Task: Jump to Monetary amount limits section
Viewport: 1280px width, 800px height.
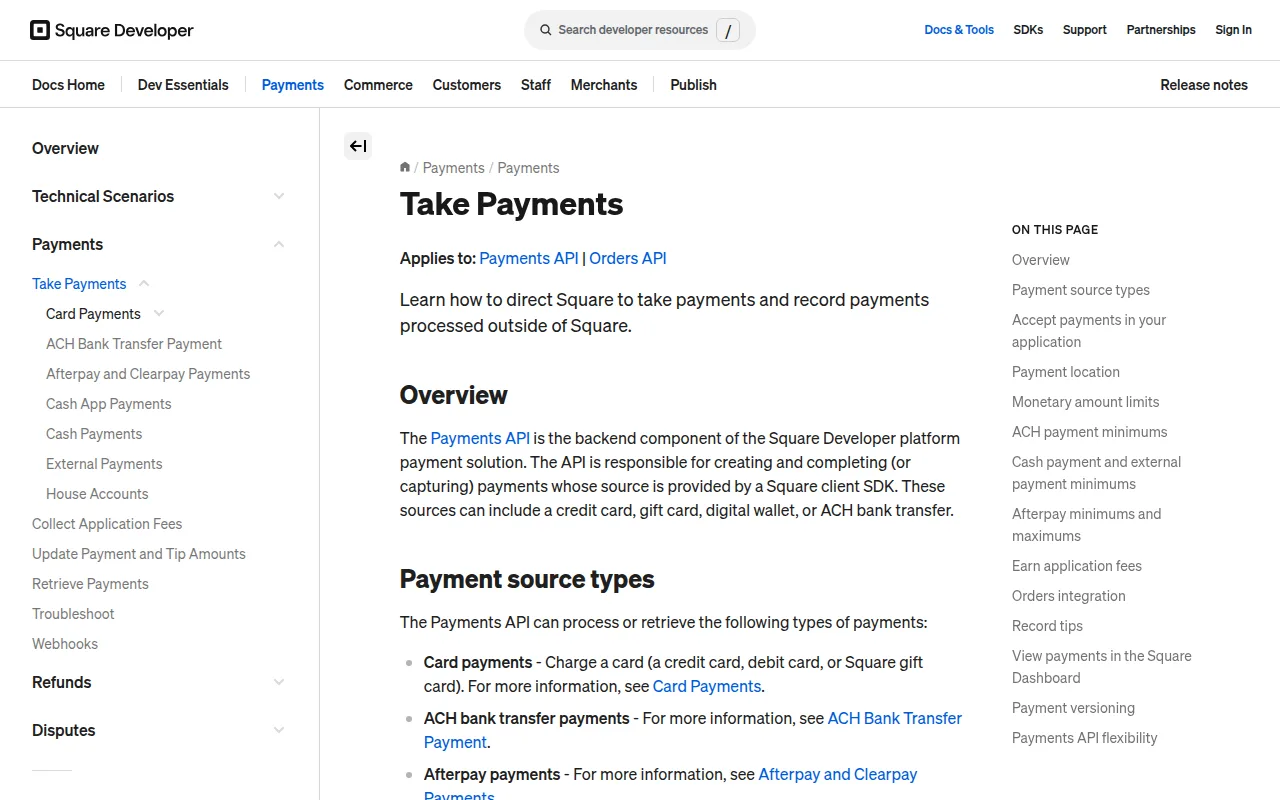Action: click(x=1085, y=402)
